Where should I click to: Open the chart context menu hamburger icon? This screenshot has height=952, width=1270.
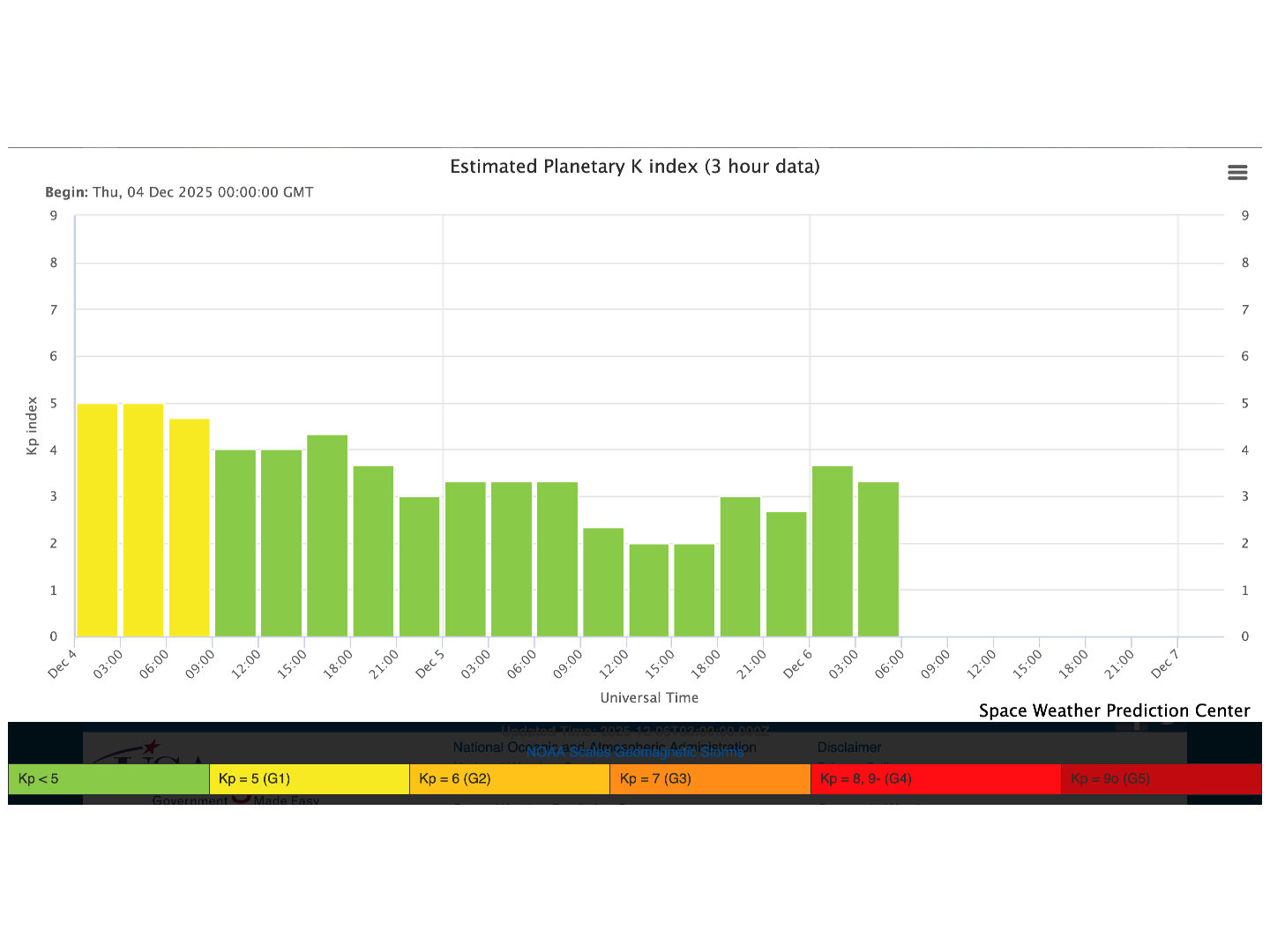tap(1237, 173)
